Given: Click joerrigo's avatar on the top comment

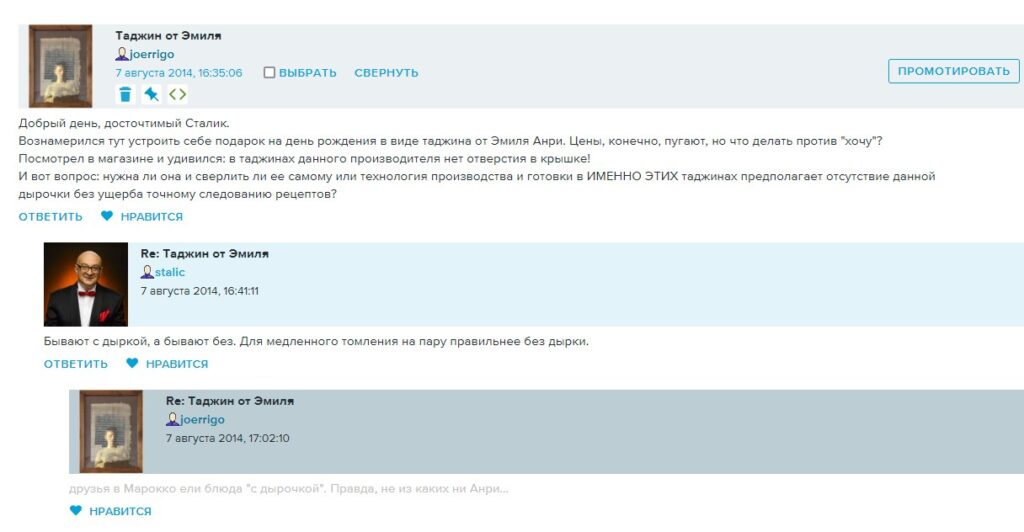Looking at the screenshot, I should [x=60, y=66].
